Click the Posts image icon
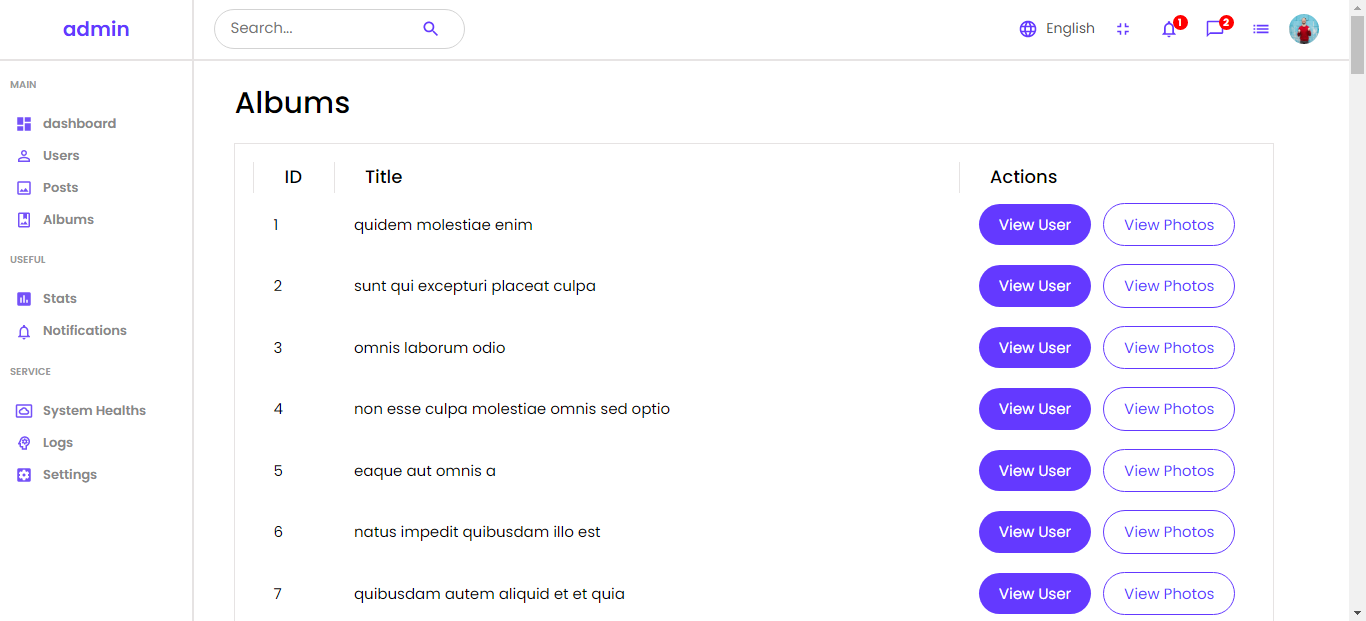1366x621 pixels. click(x=24, y=188)
